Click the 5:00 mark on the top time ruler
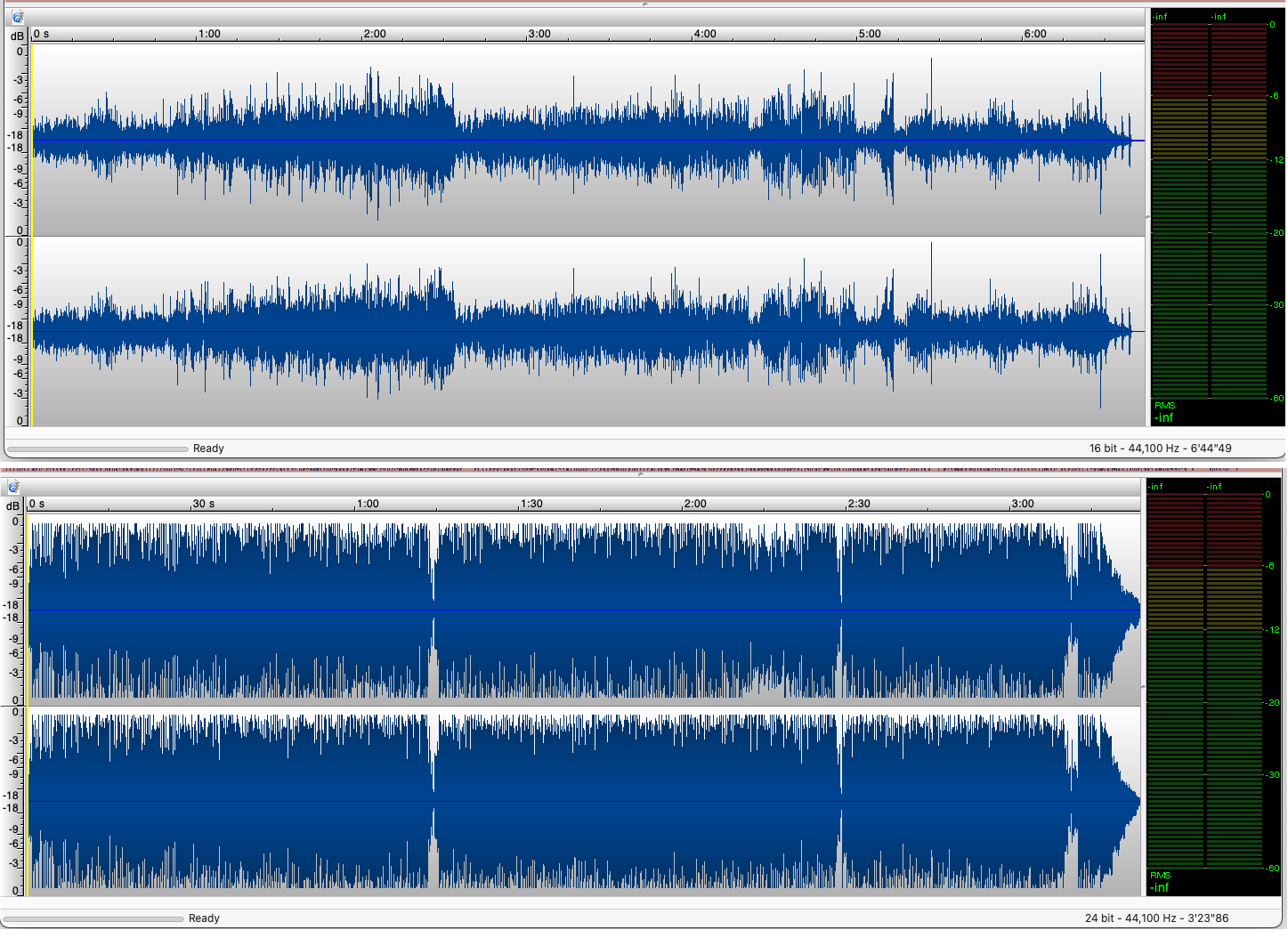The image size is (1288, 938). click(870, 34)
